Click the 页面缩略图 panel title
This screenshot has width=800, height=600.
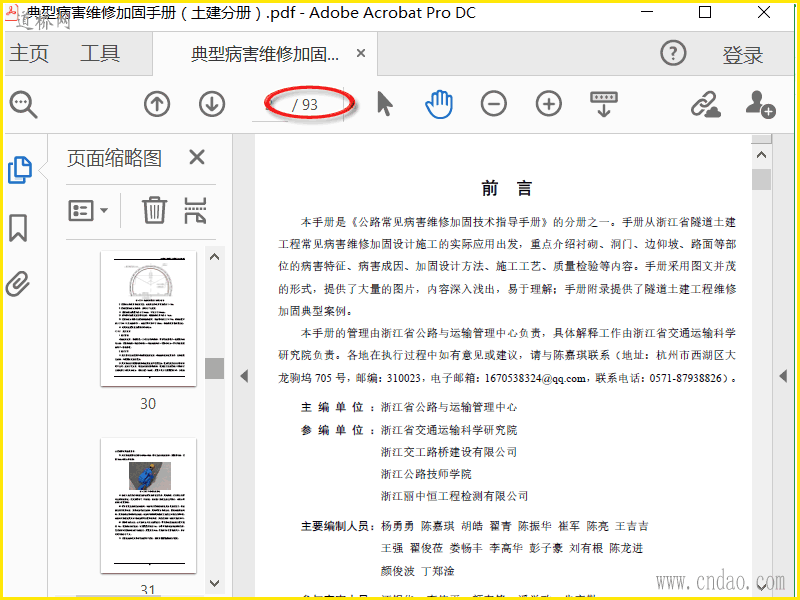click(114, 158)
